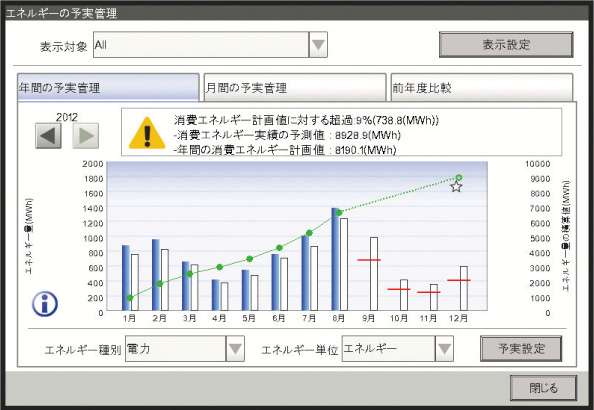Click the red September forecast marker
Image resolution: width=594 pixels, height=410 pixels.
click(369, 260)
